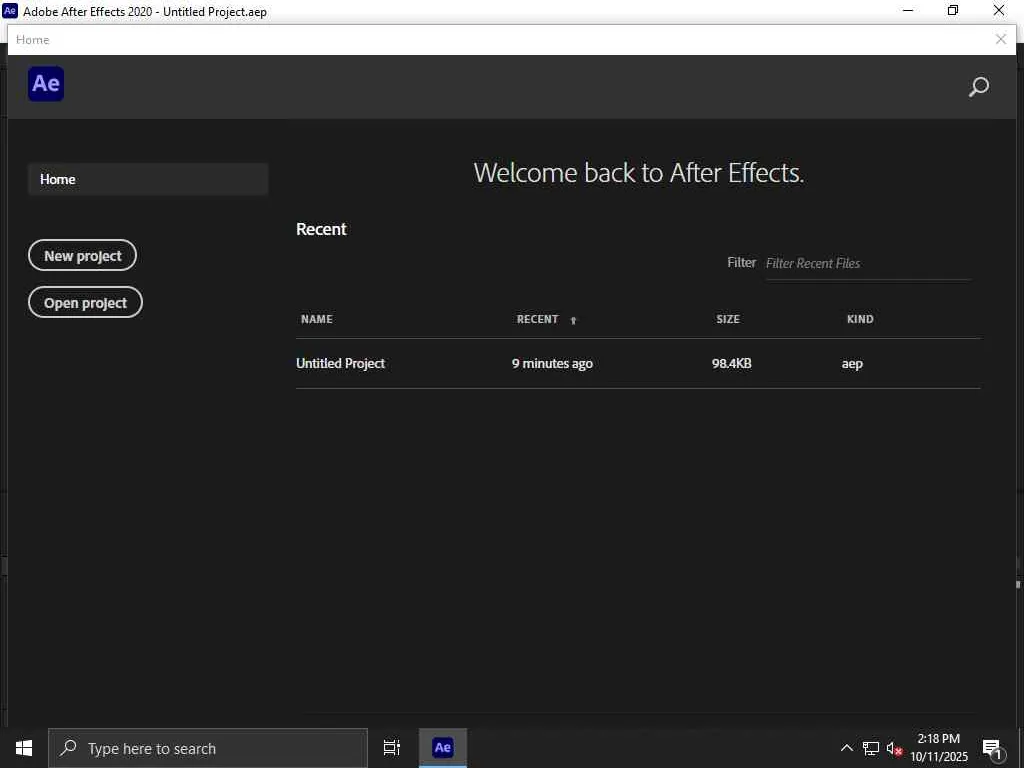Show hidden system tray icons
Screen dimensions: 1024x768
click(846, 748)
